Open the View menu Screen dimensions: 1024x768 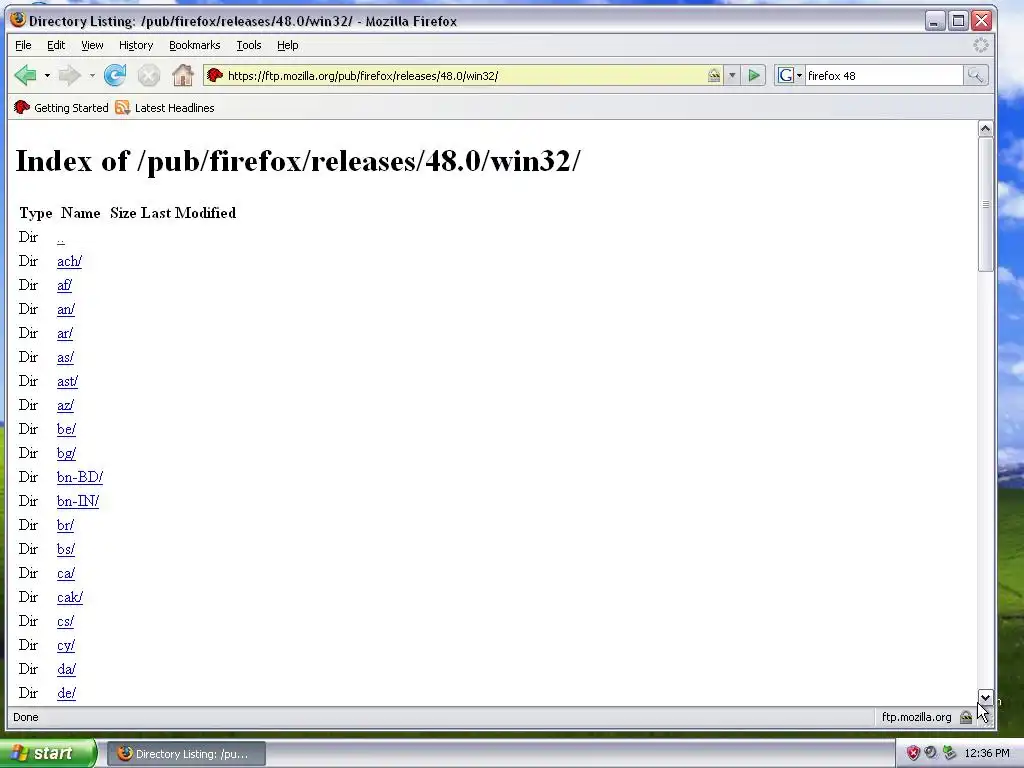(x=92, y=45)
